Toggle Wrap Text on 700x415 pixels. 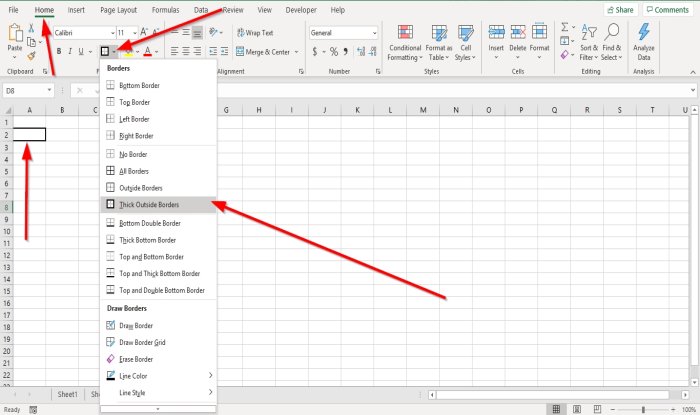coord(255,33)
